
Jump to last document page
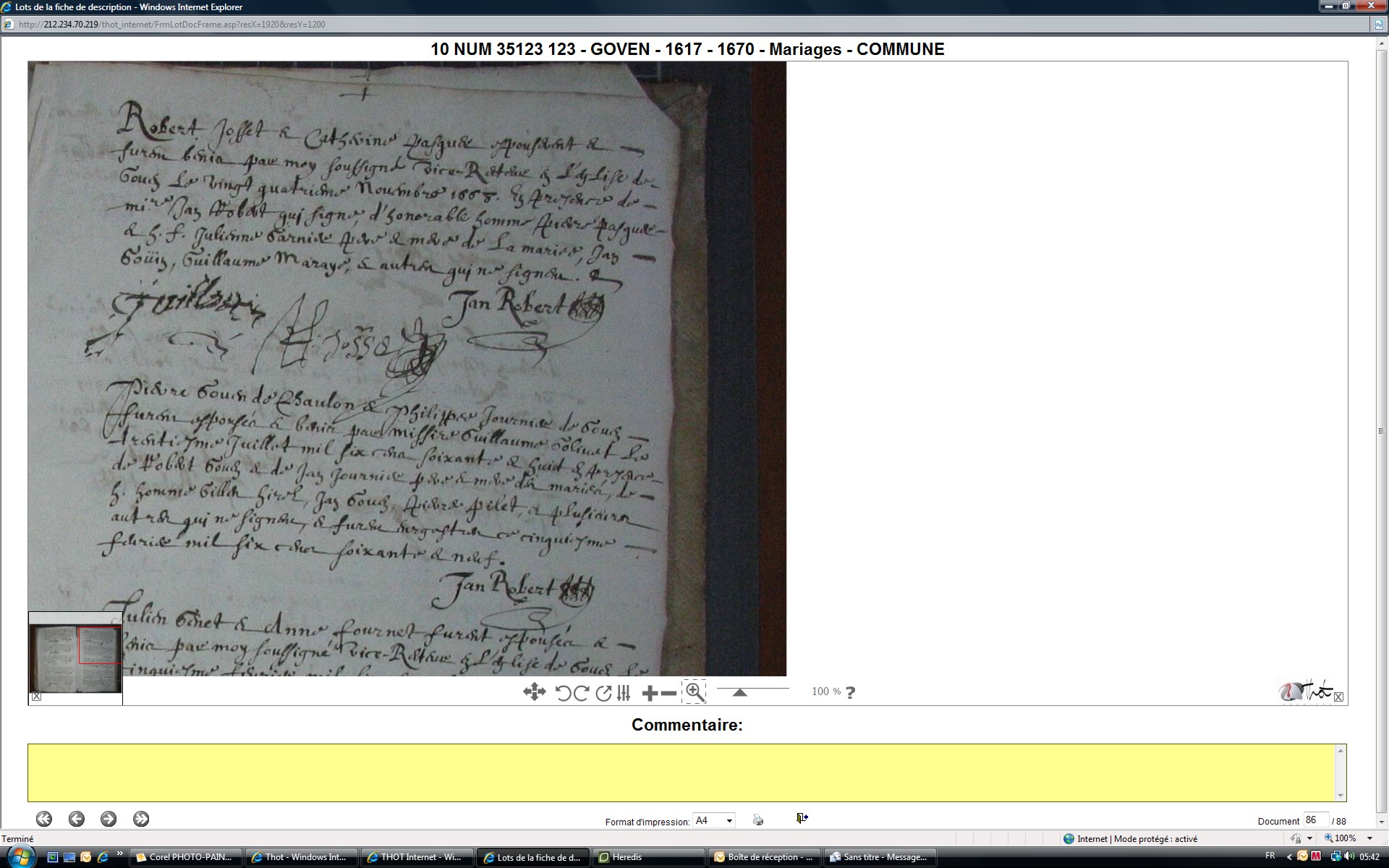(x=141, y=819)
